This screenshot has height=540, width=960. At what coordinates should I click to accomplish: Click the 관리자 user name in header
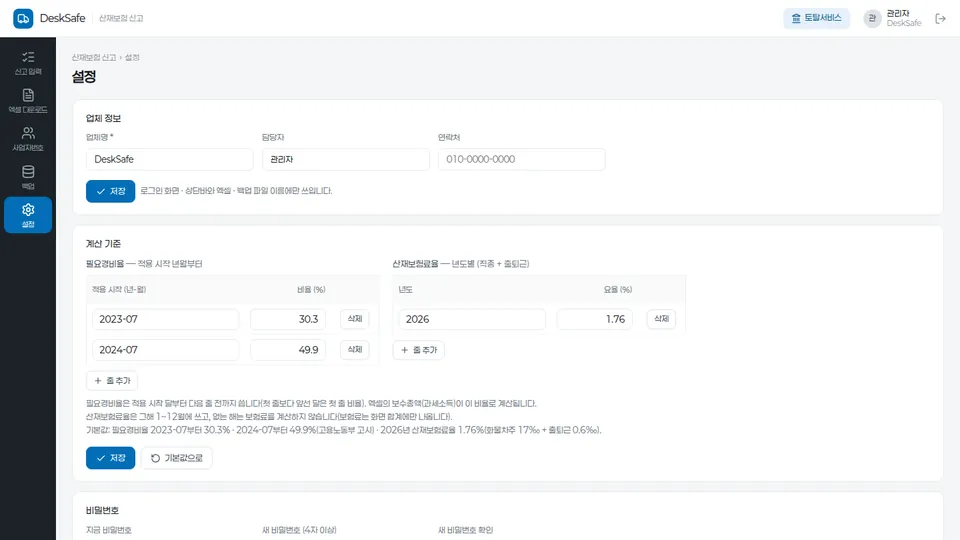point(898,13)
